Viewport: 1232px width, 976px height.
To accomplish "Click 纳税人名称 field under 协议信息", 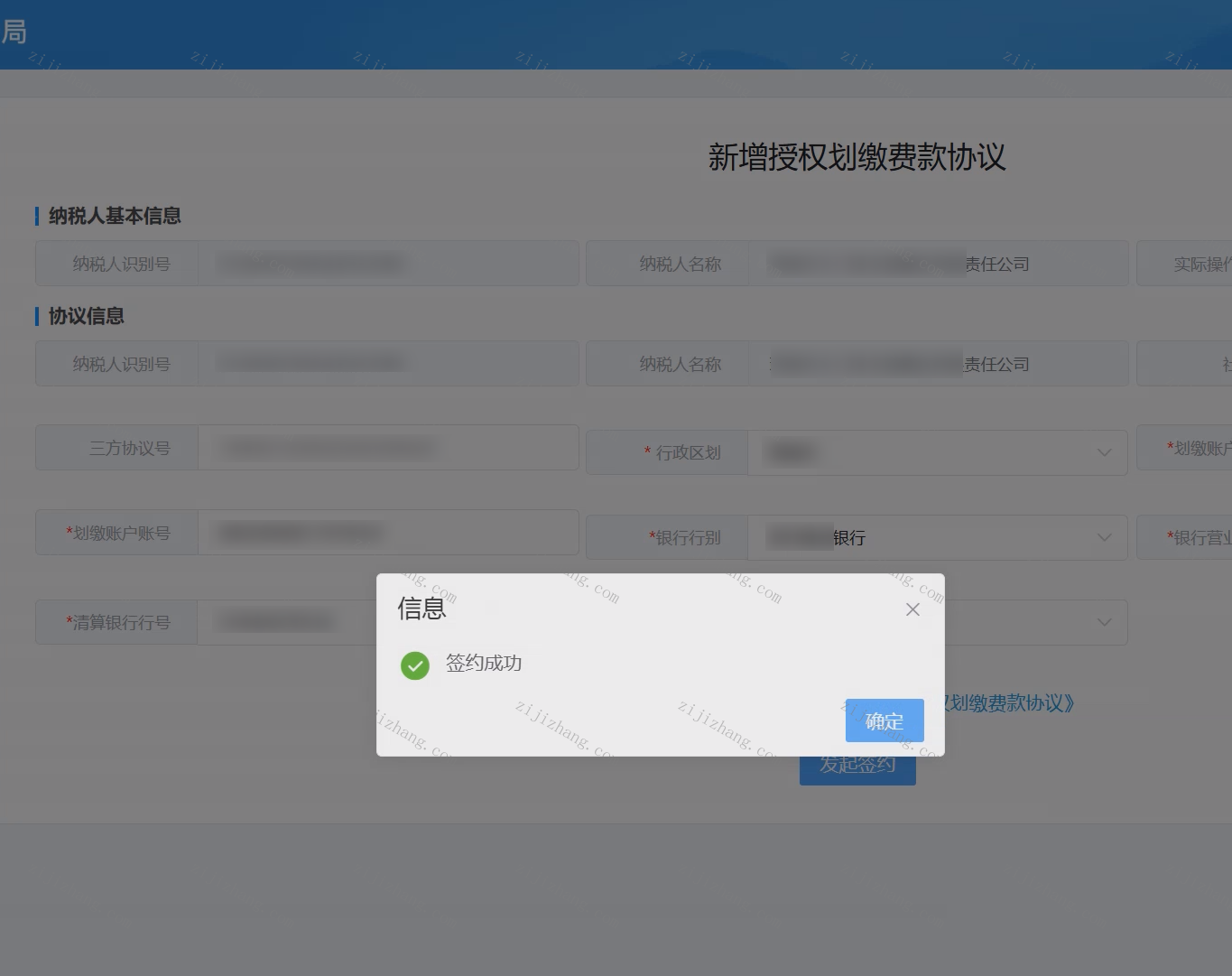I will pos(938,364).
